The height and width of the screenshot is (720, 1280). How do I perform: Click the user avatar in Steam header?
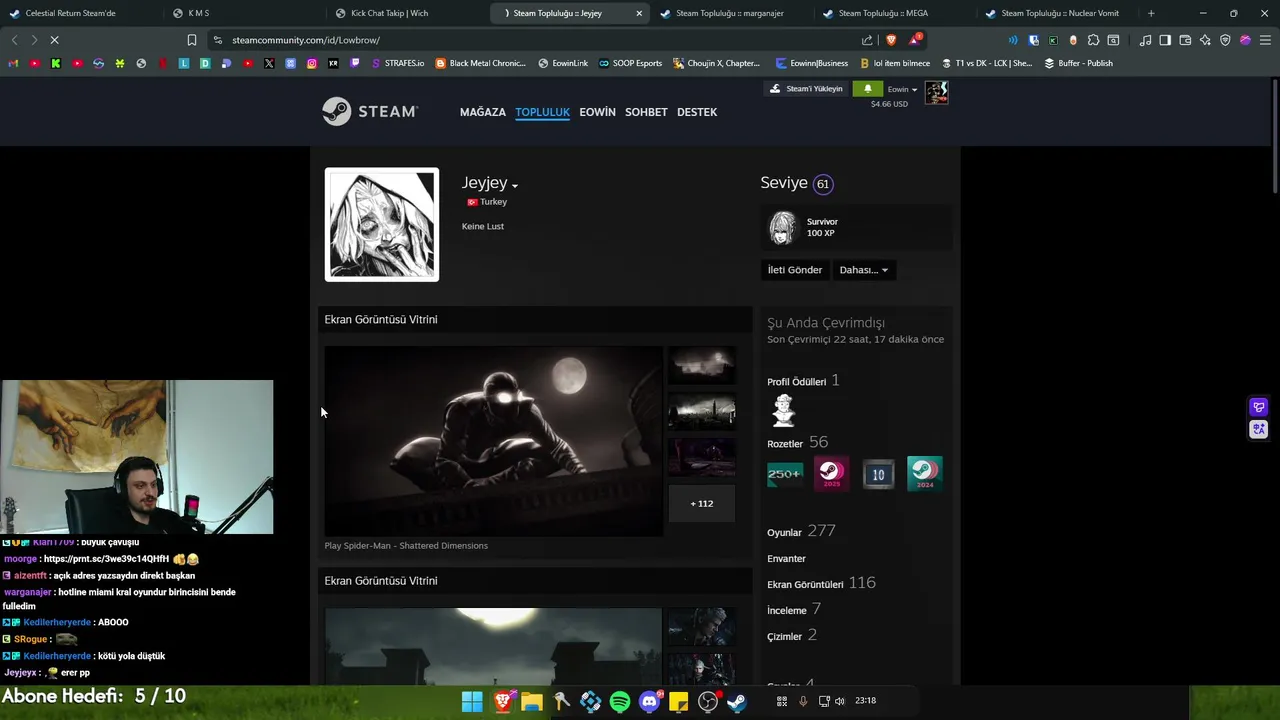(x=936, y=93)
